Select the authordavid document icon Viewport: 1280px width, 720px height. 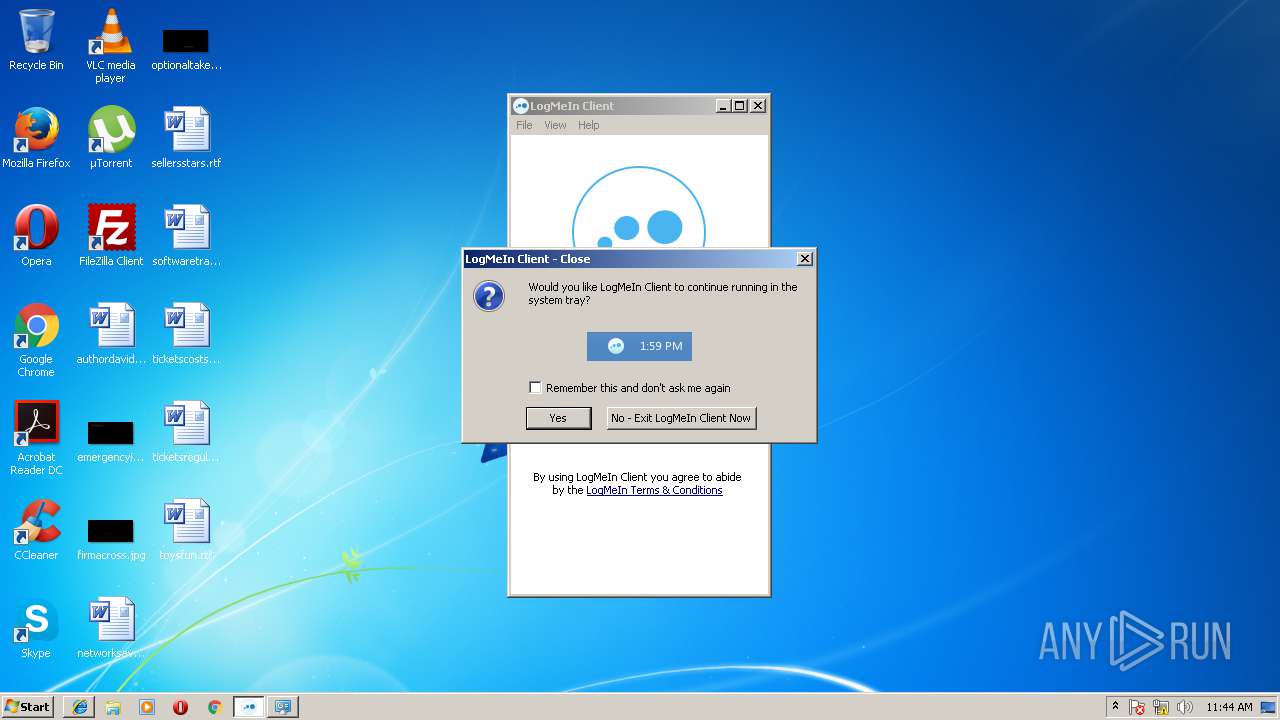pos(110,334)
